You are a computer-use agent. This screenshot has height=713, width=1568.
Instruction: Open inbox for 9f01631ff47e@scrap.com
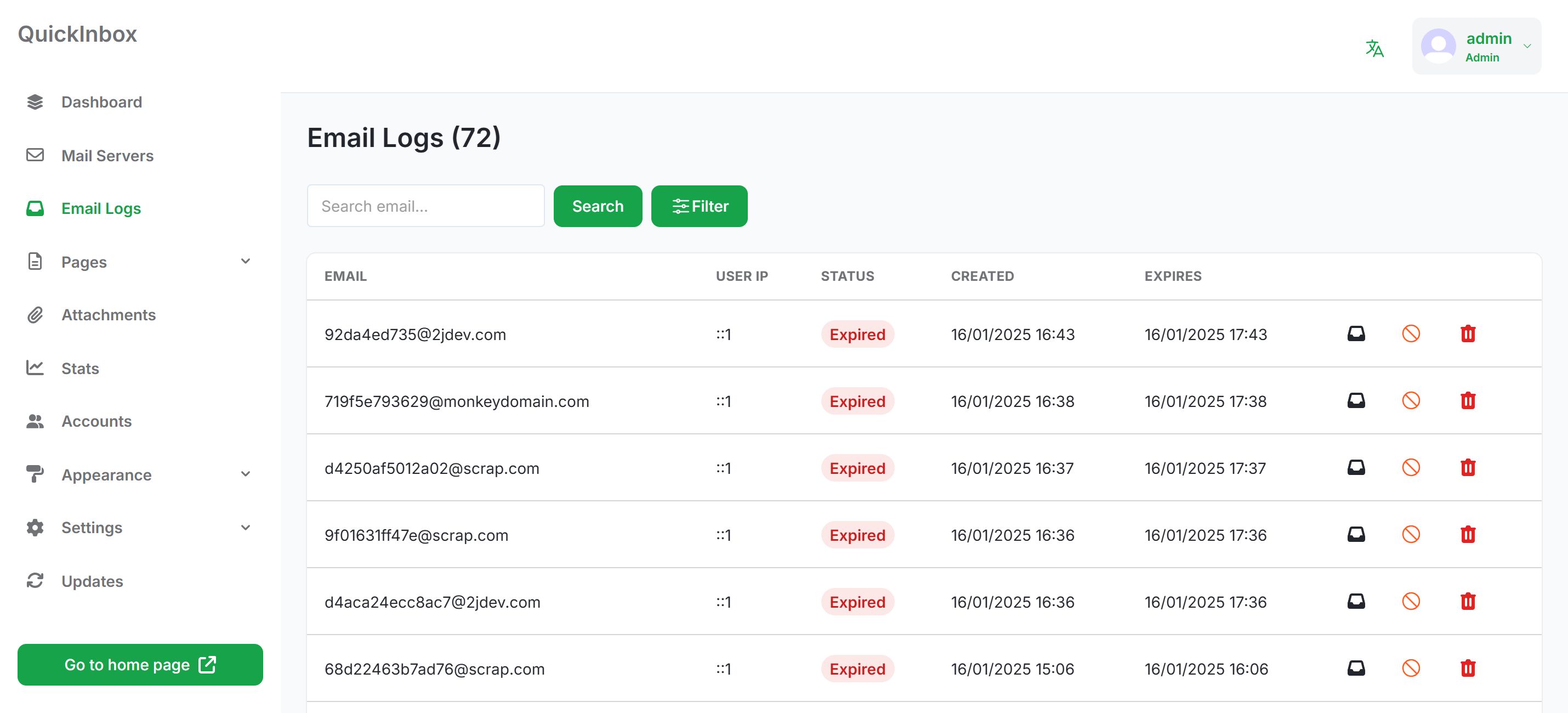click(1356, 535)
